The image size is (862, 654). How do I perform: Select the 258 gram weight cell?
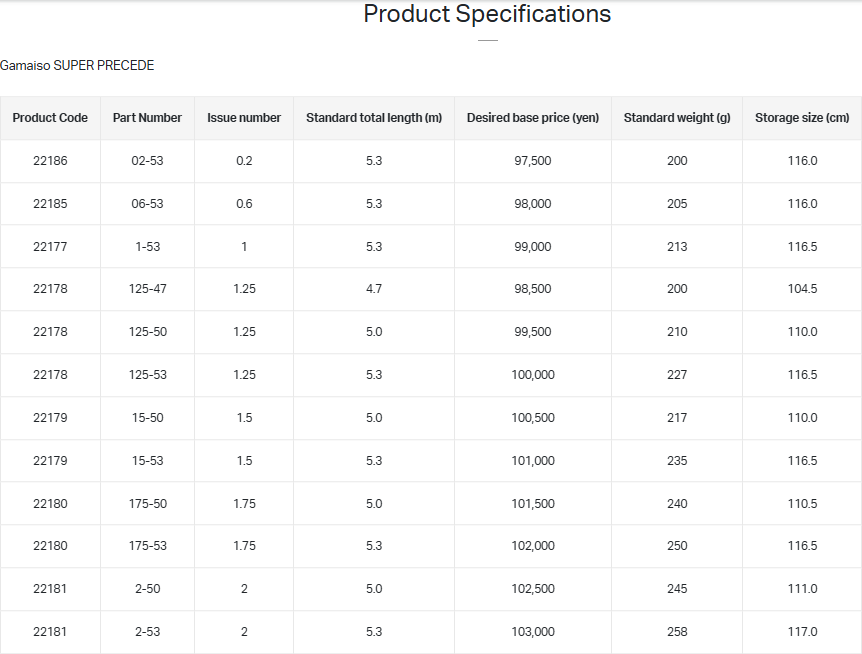click(x=677, y=632)
